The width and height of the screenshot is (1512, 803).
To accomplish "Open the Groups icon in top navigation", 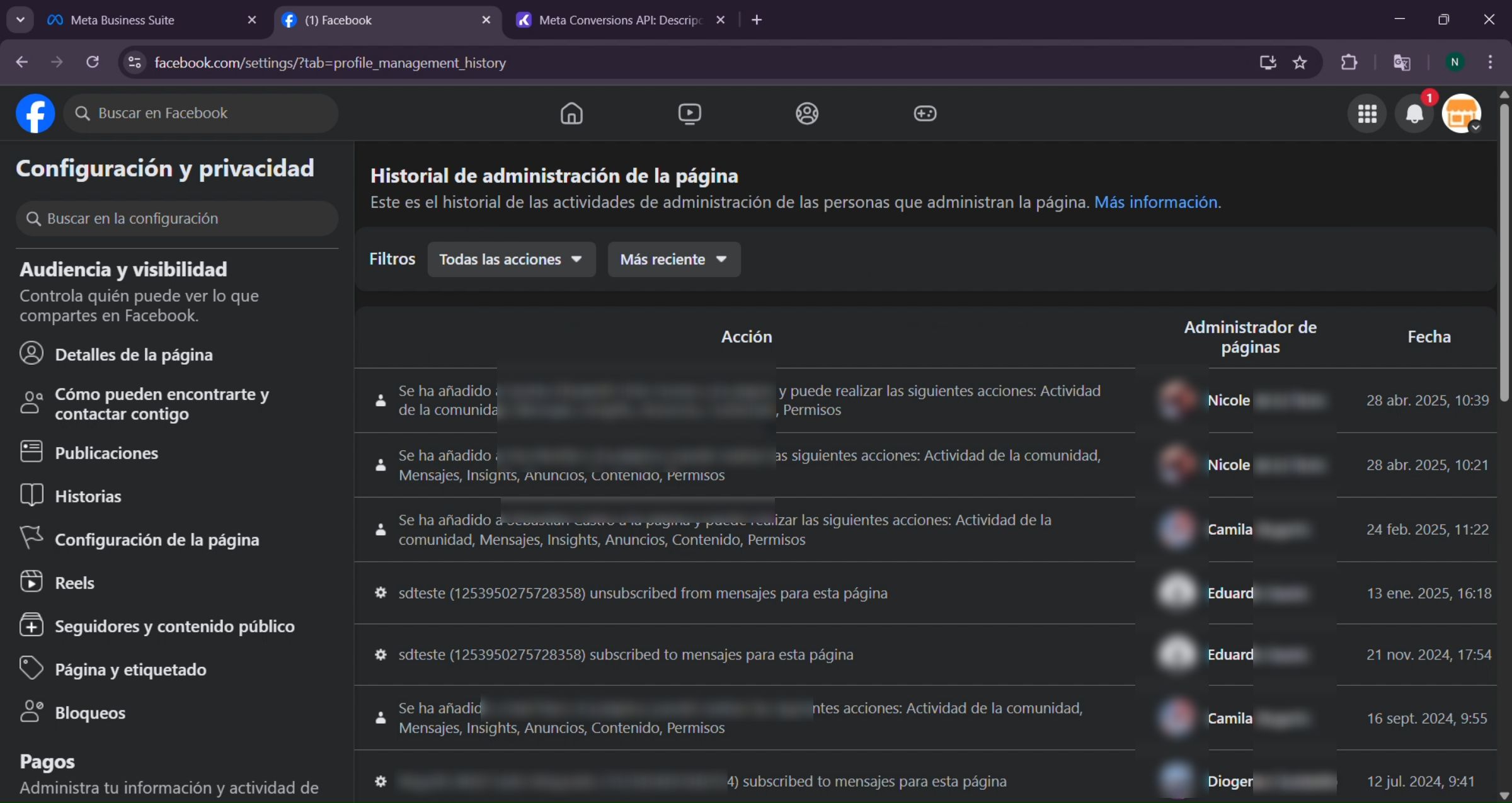I will point(807,113).
